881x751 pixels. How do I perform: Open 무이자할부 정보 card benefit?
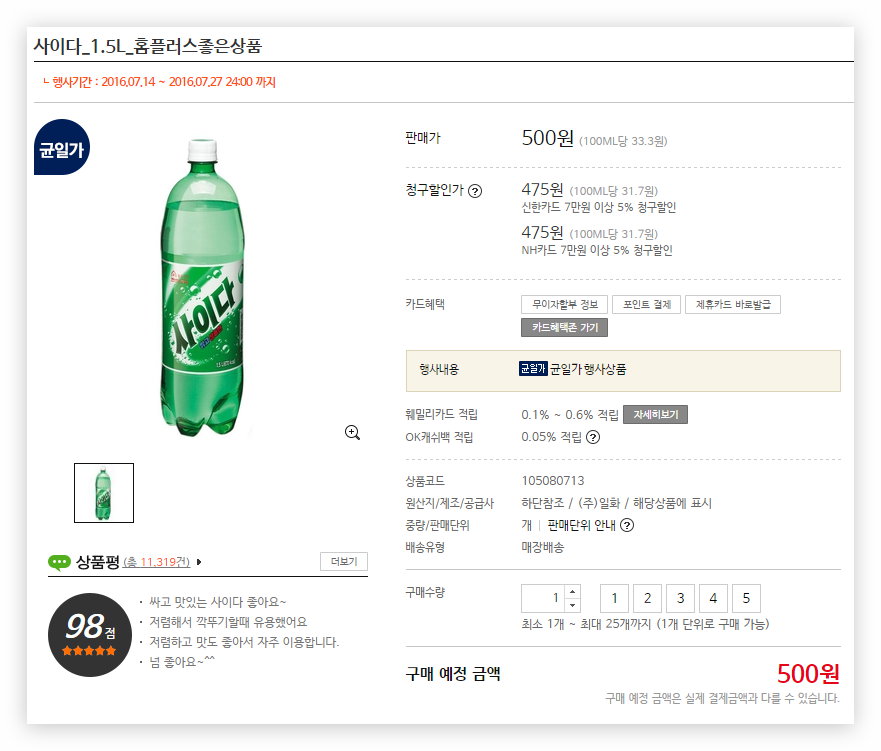[565, 305]
